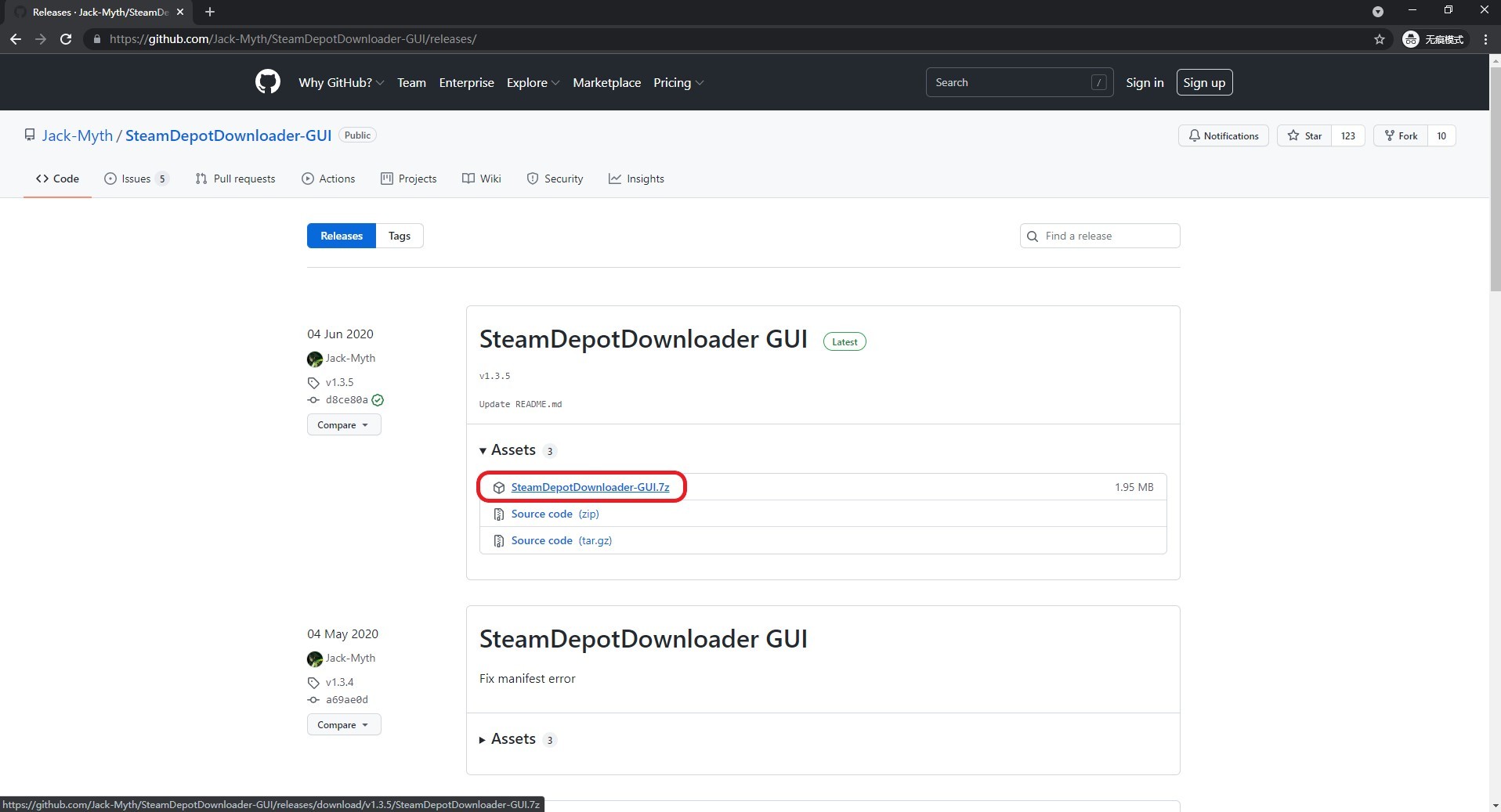Open the Wiki tab
This screenshot has height=812, width=1501.
[x=481, y=179]
